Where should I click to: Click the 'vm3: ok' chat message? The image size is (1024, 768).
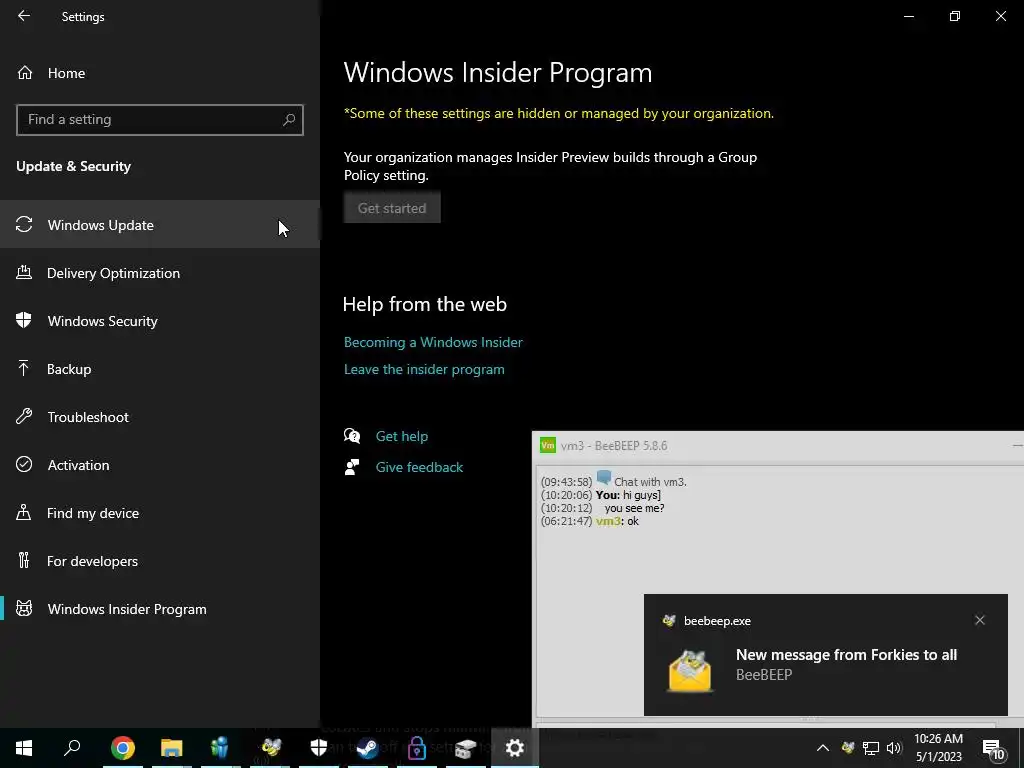(x=590, y=521)
